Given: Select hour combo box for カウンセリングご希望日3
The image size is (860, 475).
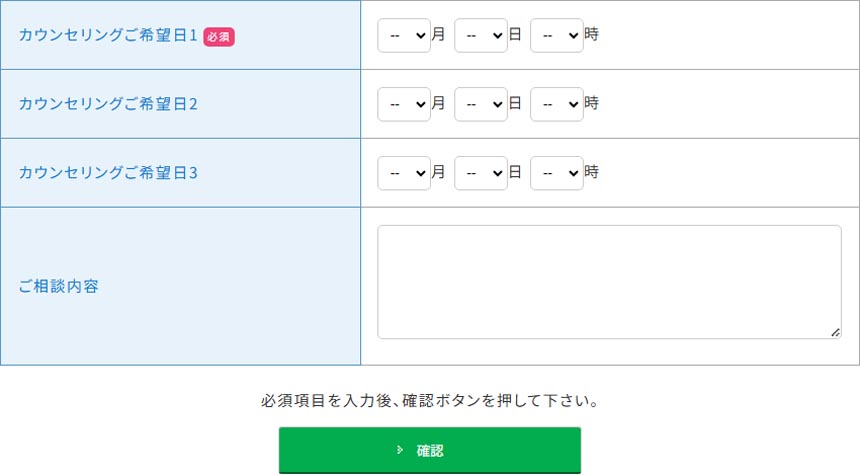Looking at the screenshot, I should (556, 173).
